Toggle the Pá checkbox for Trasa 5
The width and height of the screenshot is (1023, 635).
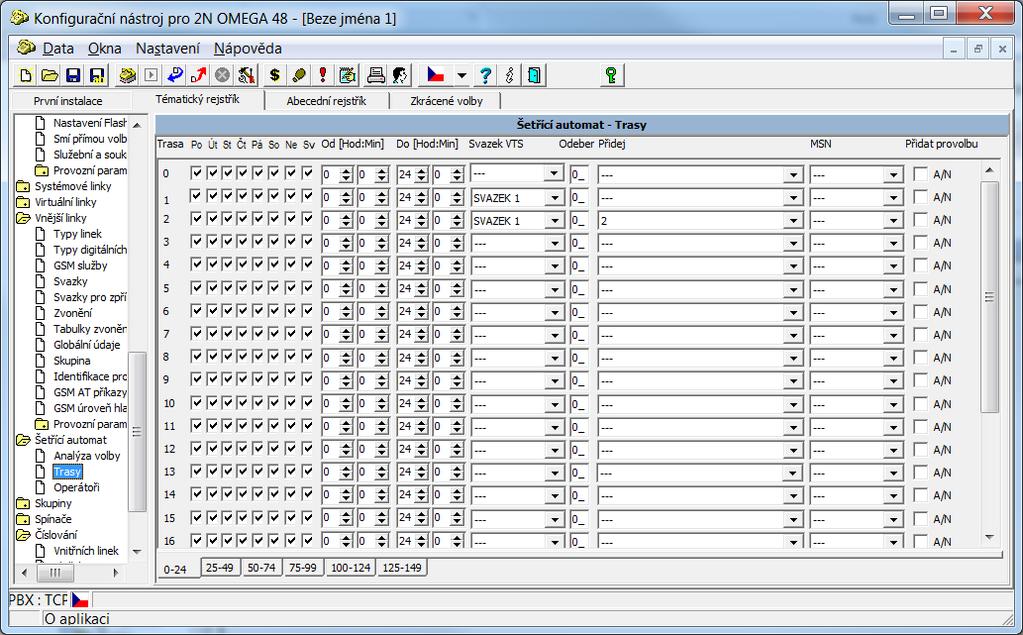[258, 287]
